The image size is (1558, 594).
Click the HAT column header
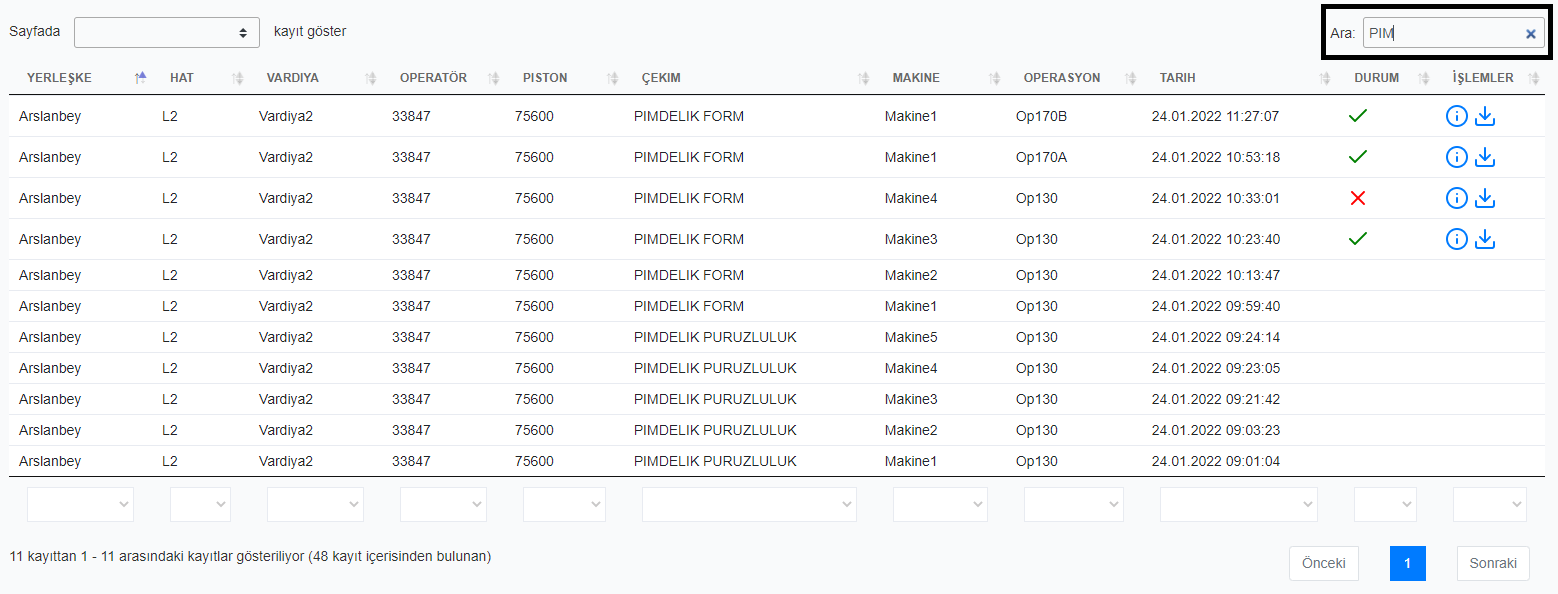(180, 78)
